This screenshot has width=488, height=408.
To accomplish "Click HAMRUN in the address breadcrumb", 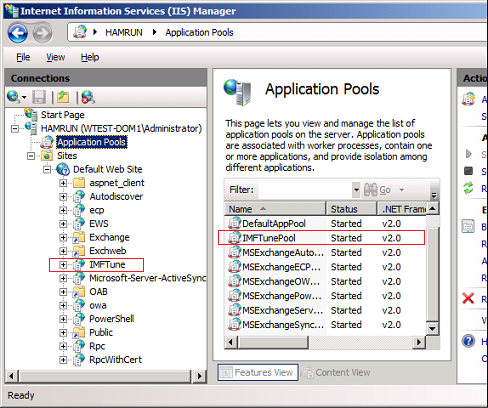I will pos(124,32).
